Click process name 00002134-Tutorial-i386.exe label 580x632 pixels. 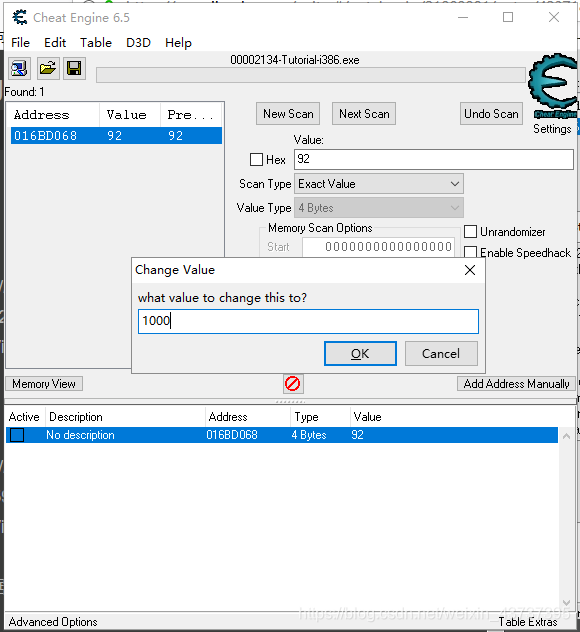295,60
